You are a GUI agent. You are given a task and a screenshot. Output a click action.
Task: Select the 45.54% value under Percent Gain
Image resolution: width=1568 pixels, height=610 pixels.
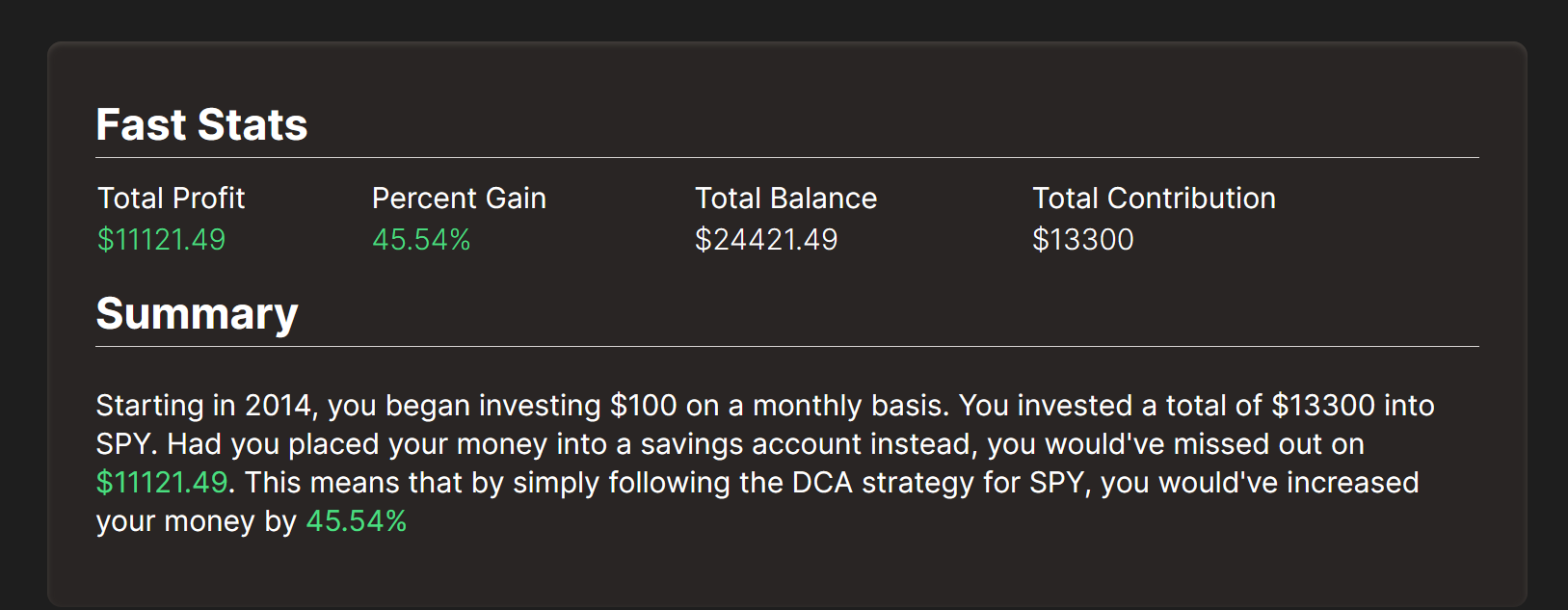421,240
